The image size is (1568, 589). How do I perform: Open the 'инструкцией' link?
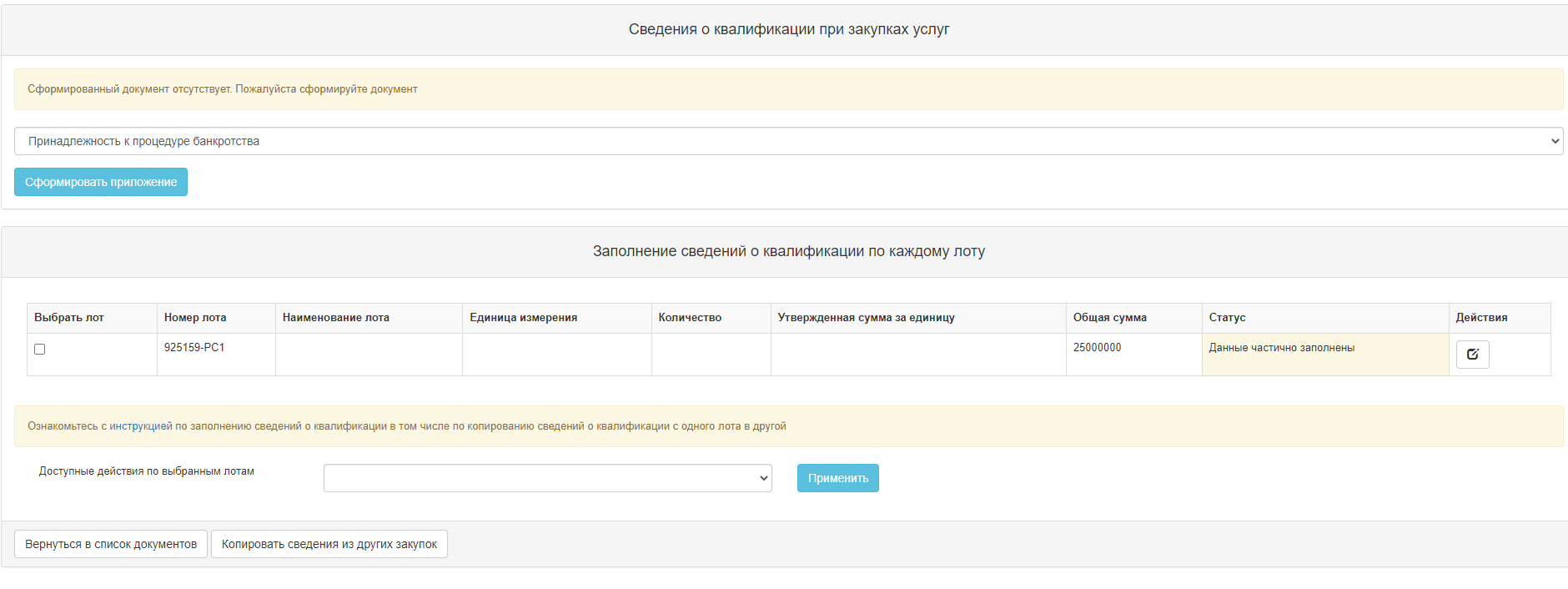[x=141, y=426]
